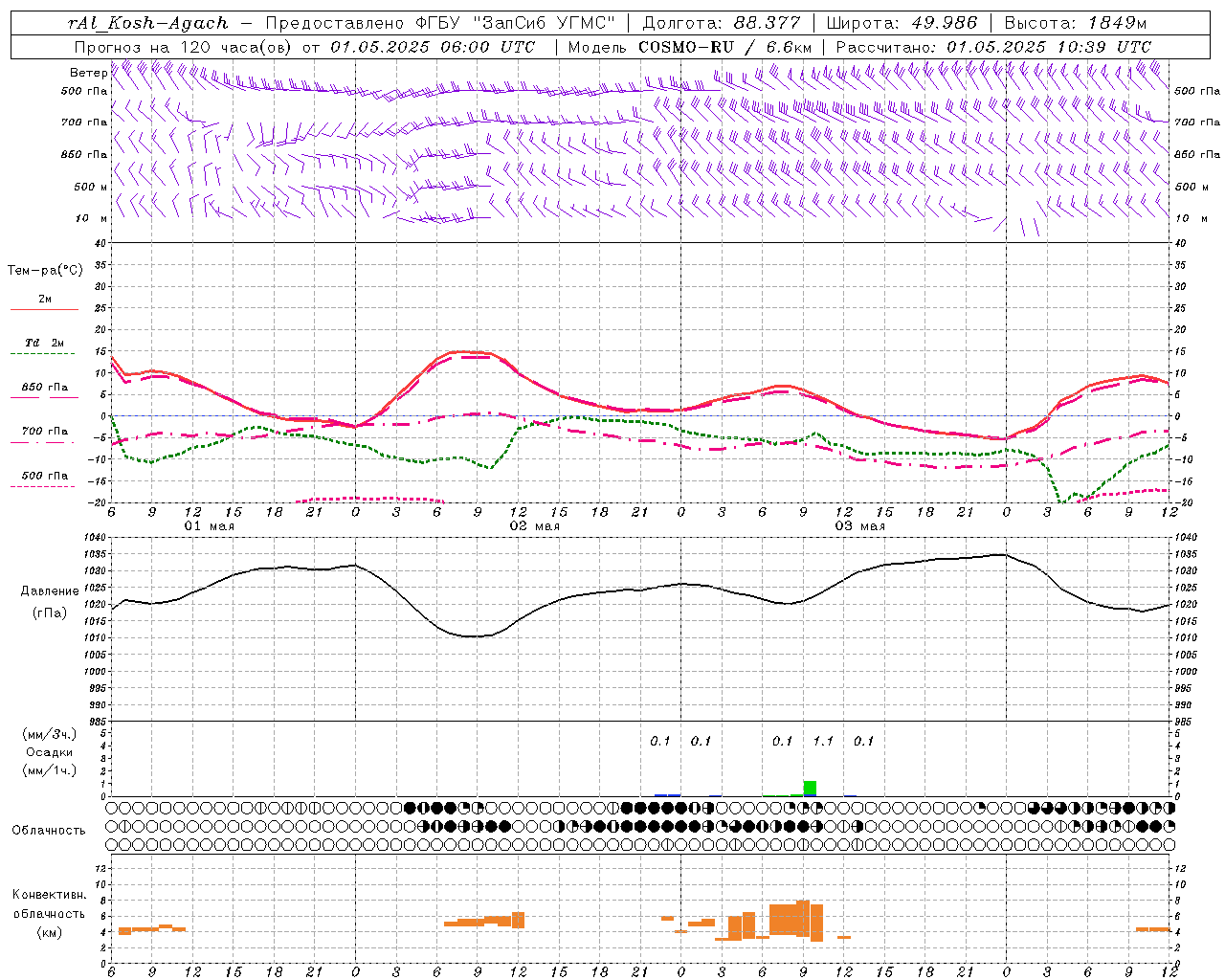
Task: Click 500 гПа entry in temperature legend
Action: point(45,476)
